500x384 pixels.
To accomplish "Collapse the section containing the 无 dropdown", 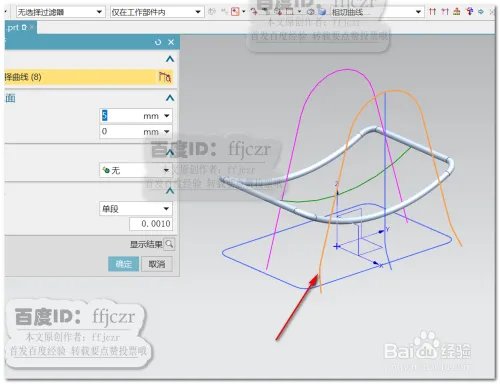I will 170,153.
